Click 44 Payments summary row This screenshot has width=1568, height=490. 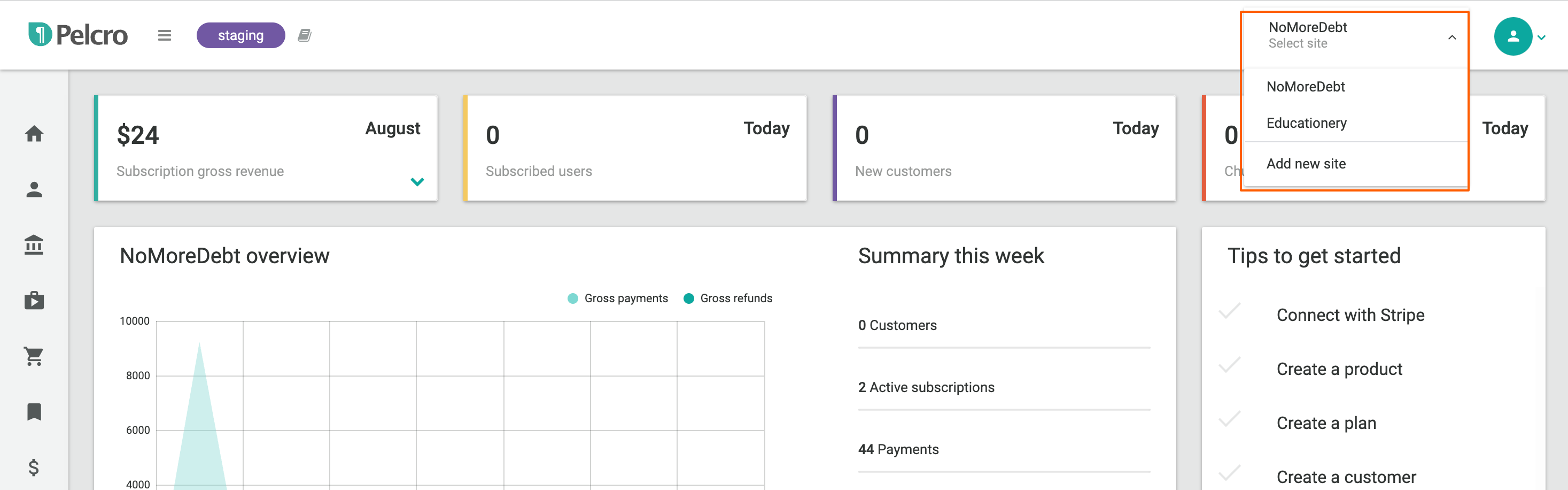pyautogui.click(x=1004, y=450)
